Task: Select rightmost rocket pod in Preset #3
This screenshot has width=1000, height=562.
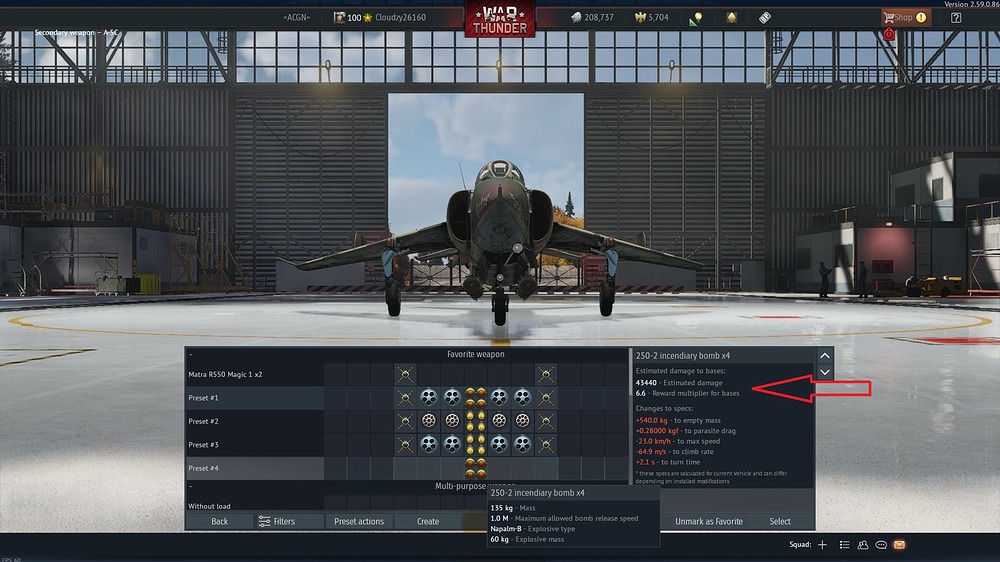Action: pos(522,445)
